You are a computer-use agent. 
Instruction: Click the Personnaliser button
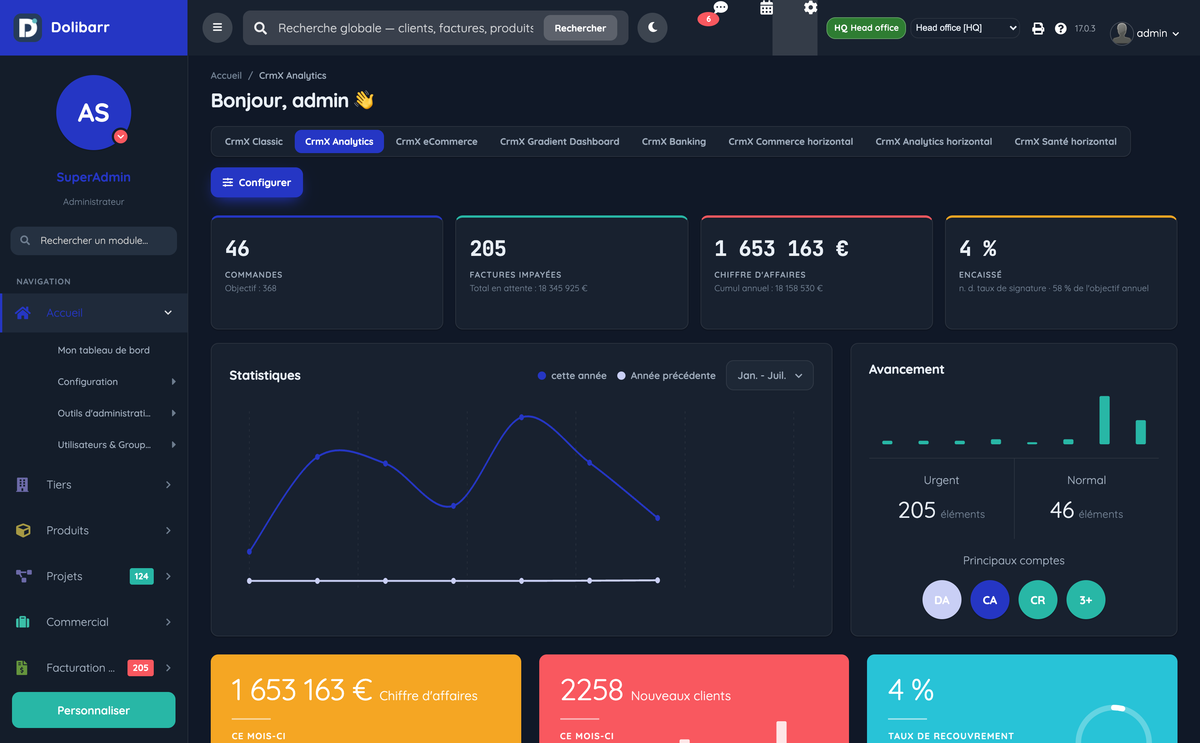94,710
